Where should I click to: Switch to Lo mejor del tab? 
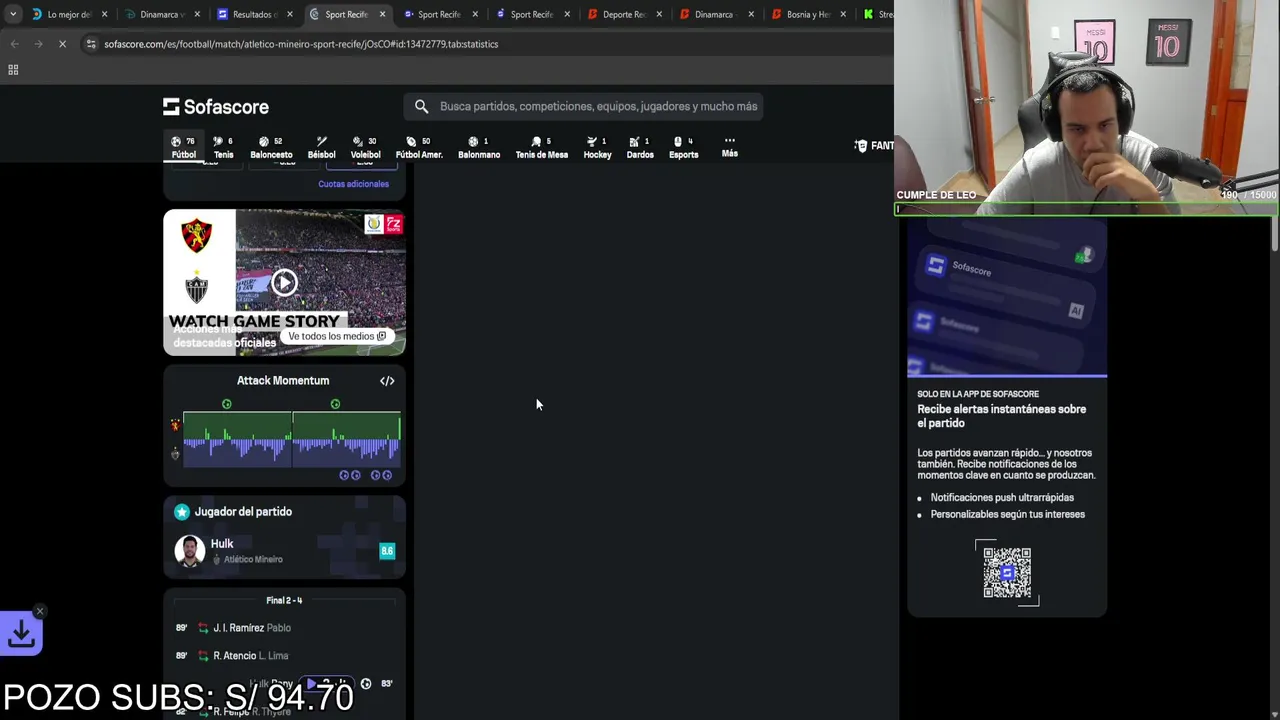69,14
